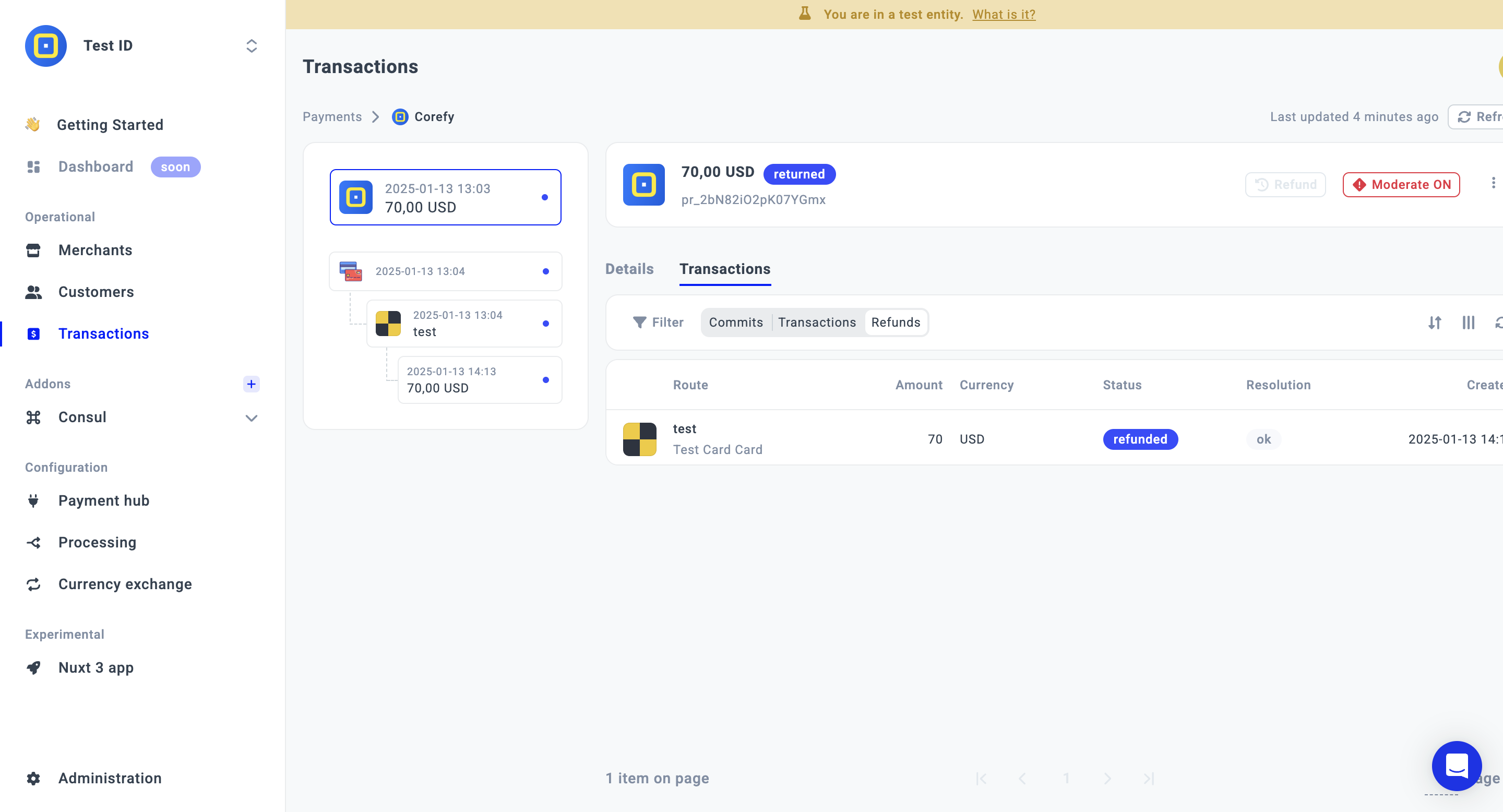
Task: Expand the Consul addon menu
Action: click(x=251, y=417)
